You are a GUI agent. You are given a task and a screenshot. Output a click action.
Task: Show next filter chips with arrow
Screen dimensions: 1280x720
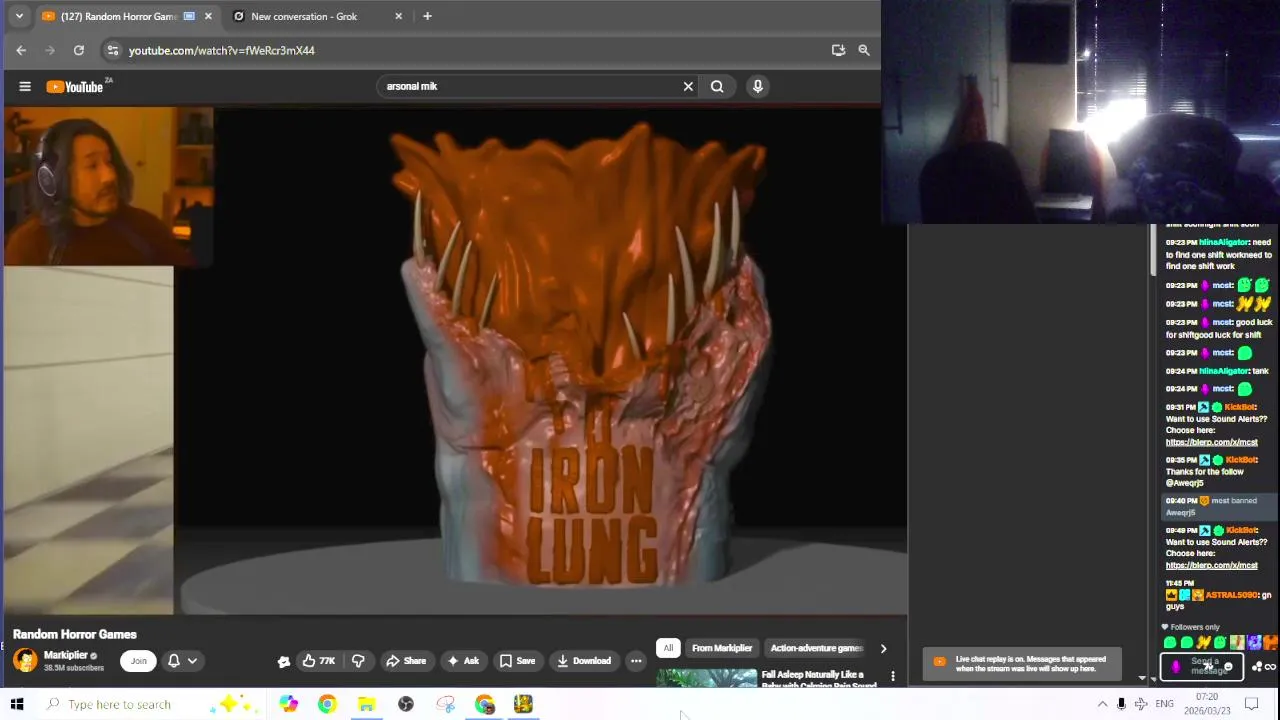click(883, 648)
